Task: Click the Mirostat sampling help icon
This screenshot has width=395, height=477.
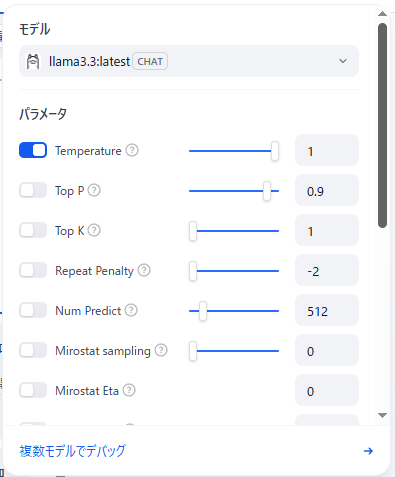Action: [161, 350]
